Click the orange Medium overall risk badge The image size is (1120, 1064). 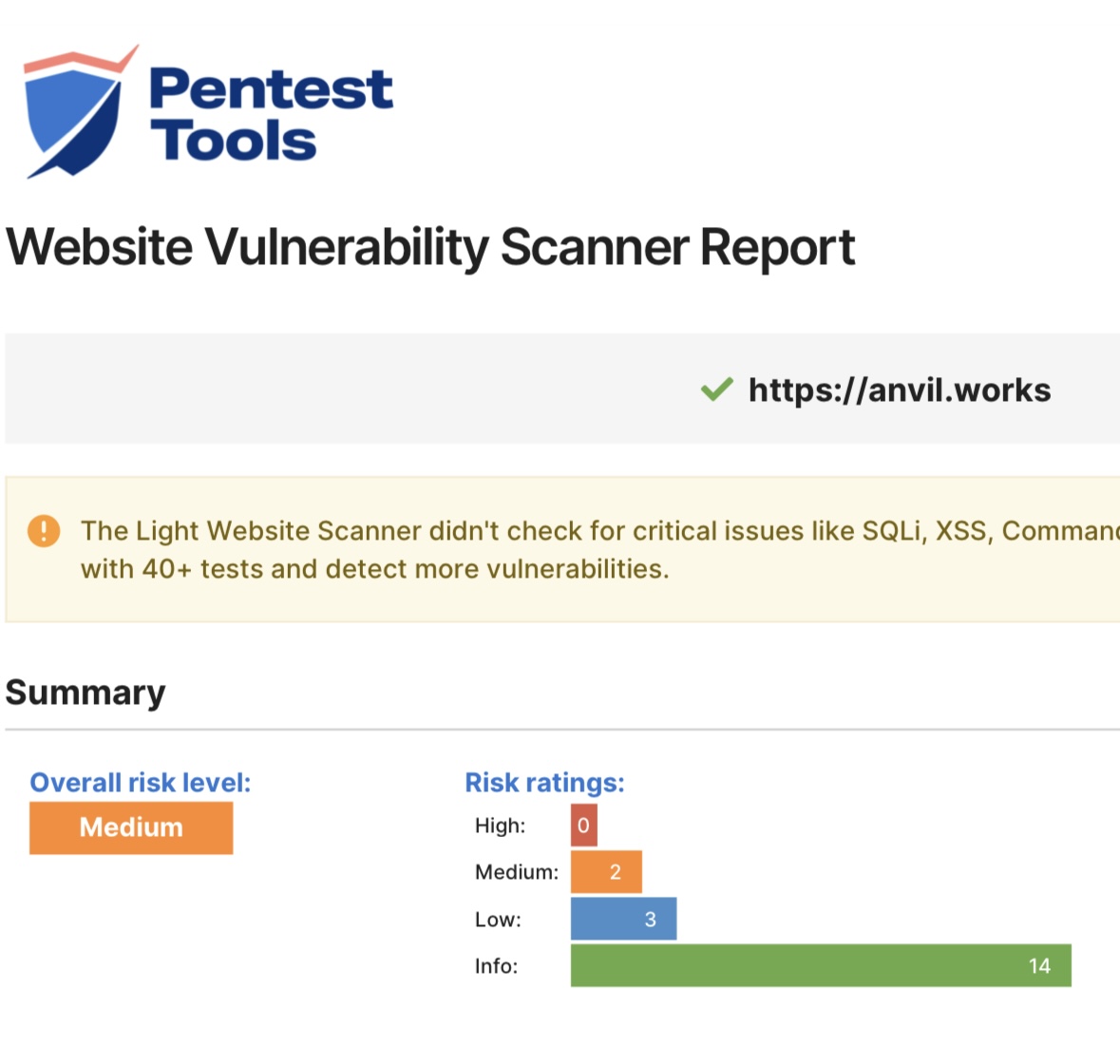131,827
